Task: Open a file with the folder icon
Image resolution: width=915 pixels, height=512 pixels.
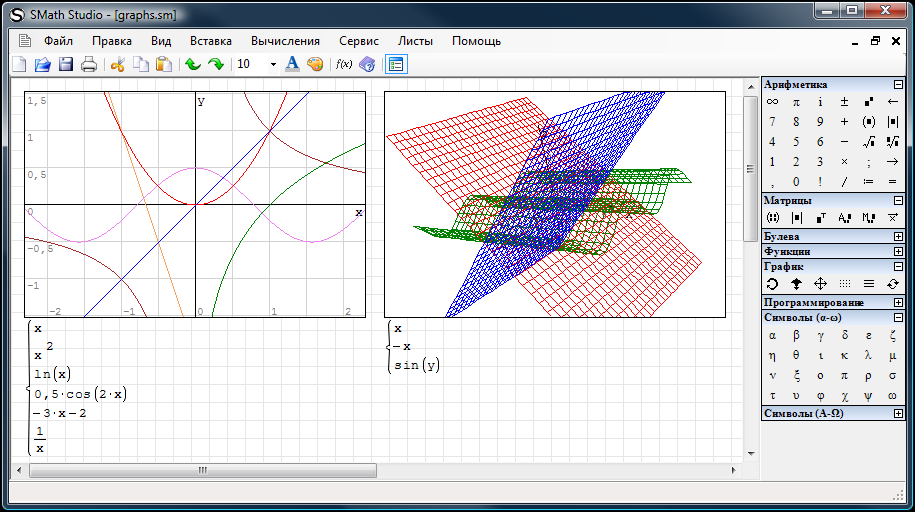Action: click(x=43, y=64)
